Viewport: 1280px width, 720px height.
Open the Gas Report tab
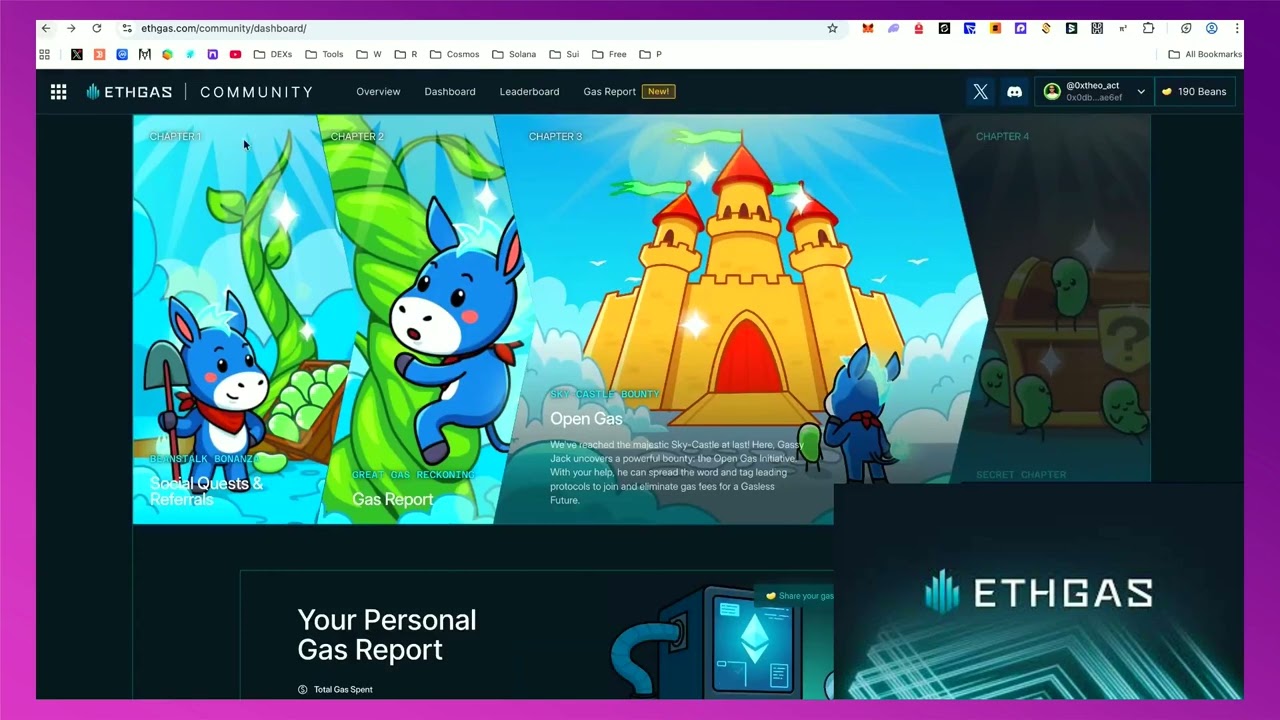(x=609, y=92)
